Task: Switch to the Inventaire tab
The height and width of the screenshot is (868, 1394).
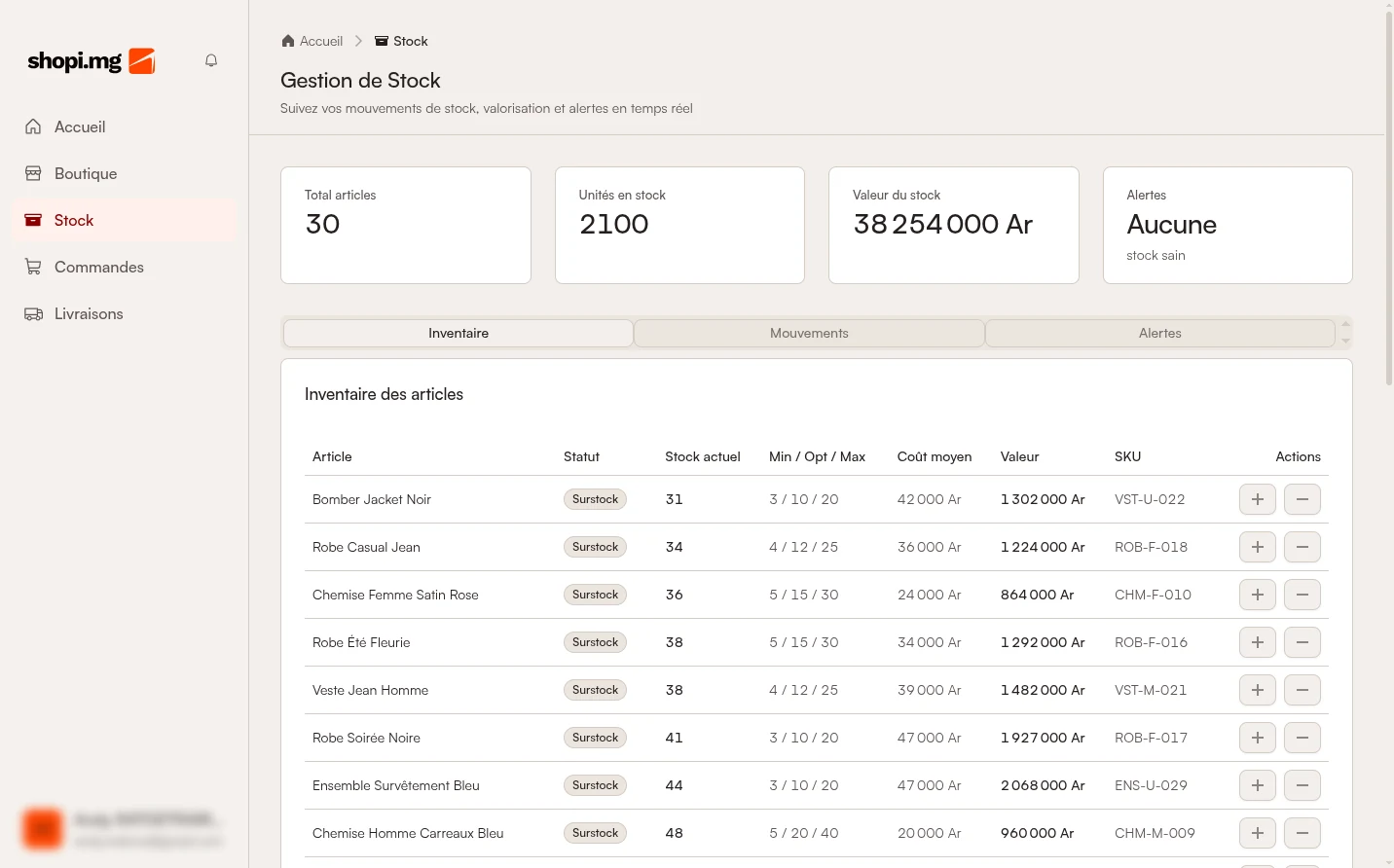Action: 459,333
